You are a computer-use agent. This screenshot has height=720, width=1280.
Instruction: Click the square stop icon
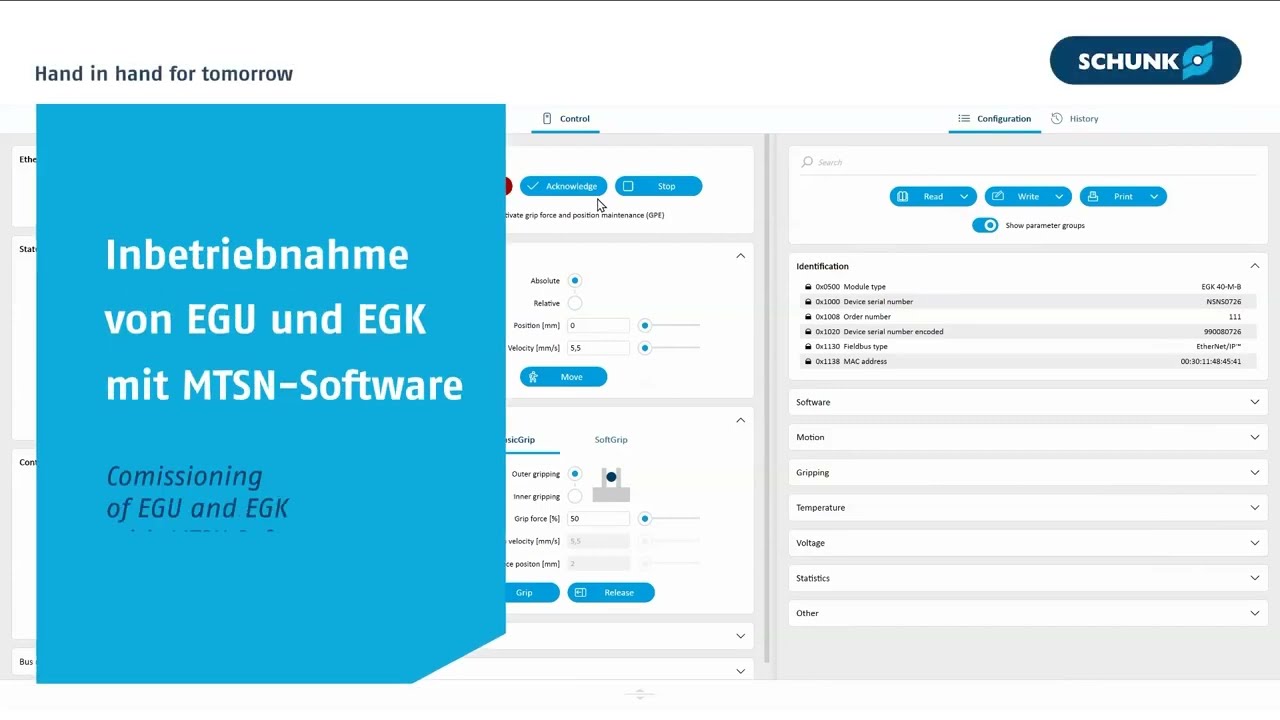(628, 186)
